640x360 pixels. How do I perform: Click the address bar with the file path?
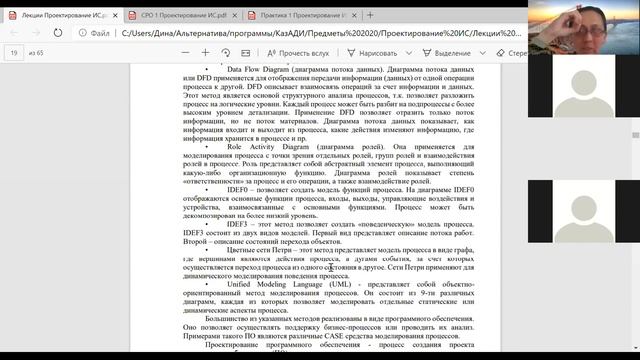tap(321, 33)
